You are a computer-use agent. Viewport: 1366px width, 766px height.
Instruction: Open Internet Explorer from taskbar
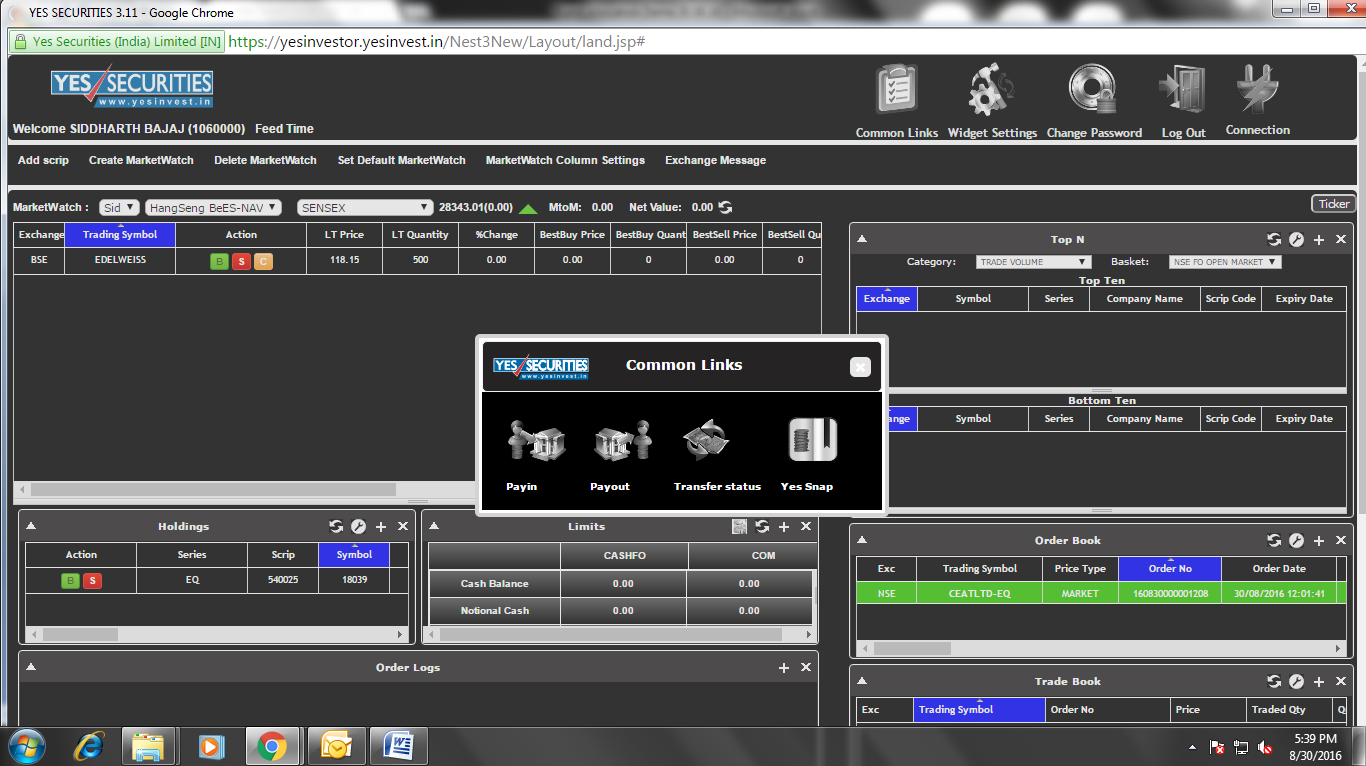click(x=89, y=746)
